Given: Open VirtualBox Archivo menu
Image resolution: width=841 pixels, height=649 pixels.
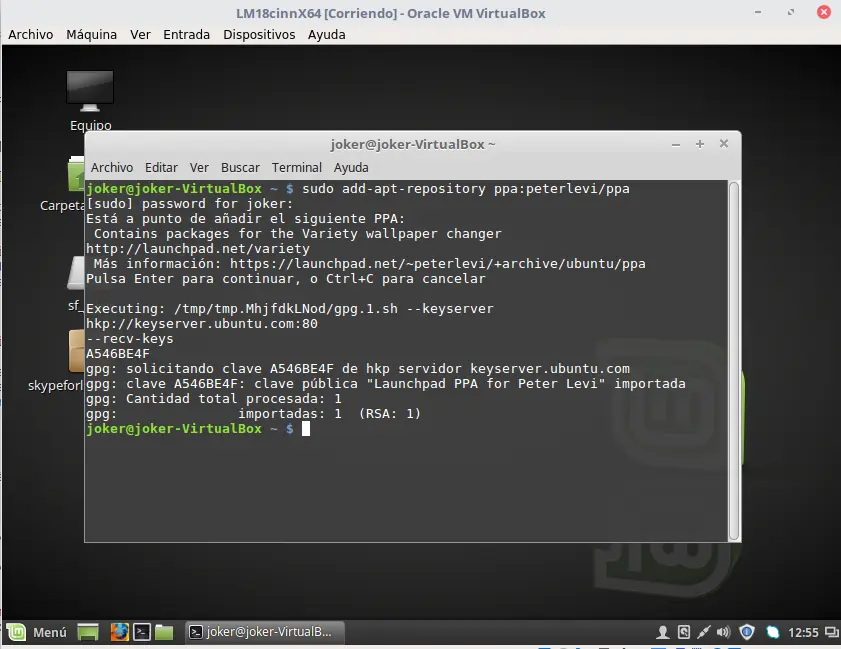Looking at the screenshot, I should 31,35.
